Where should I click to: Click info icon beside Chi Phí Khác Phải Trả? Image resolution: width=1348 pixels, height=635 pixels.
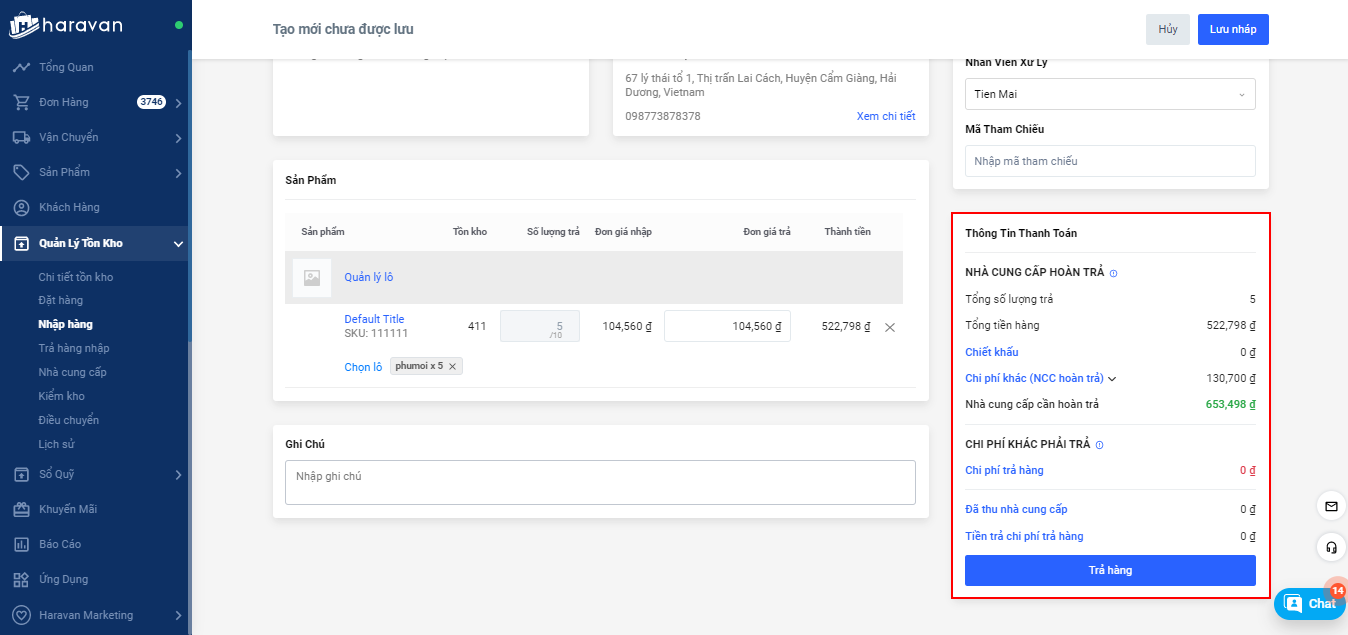1099,445
